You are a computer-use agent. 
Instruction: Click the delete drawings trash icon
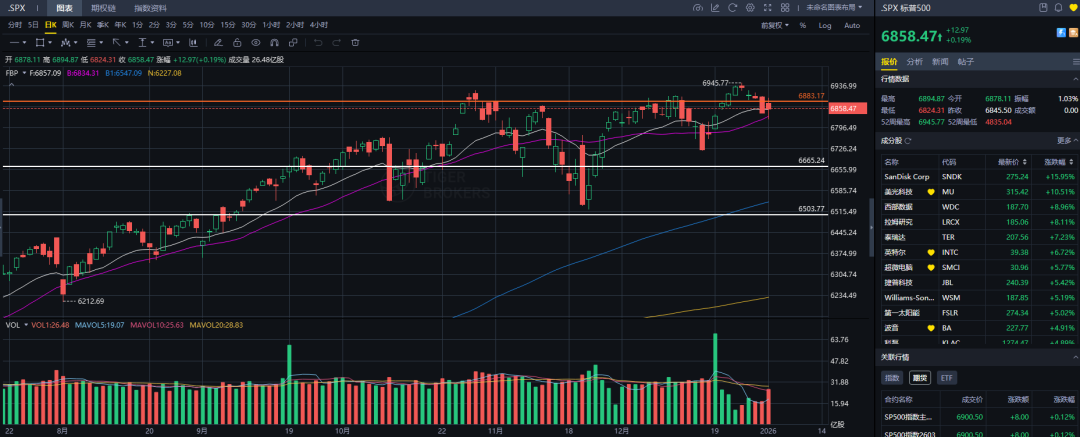point(355,42)
